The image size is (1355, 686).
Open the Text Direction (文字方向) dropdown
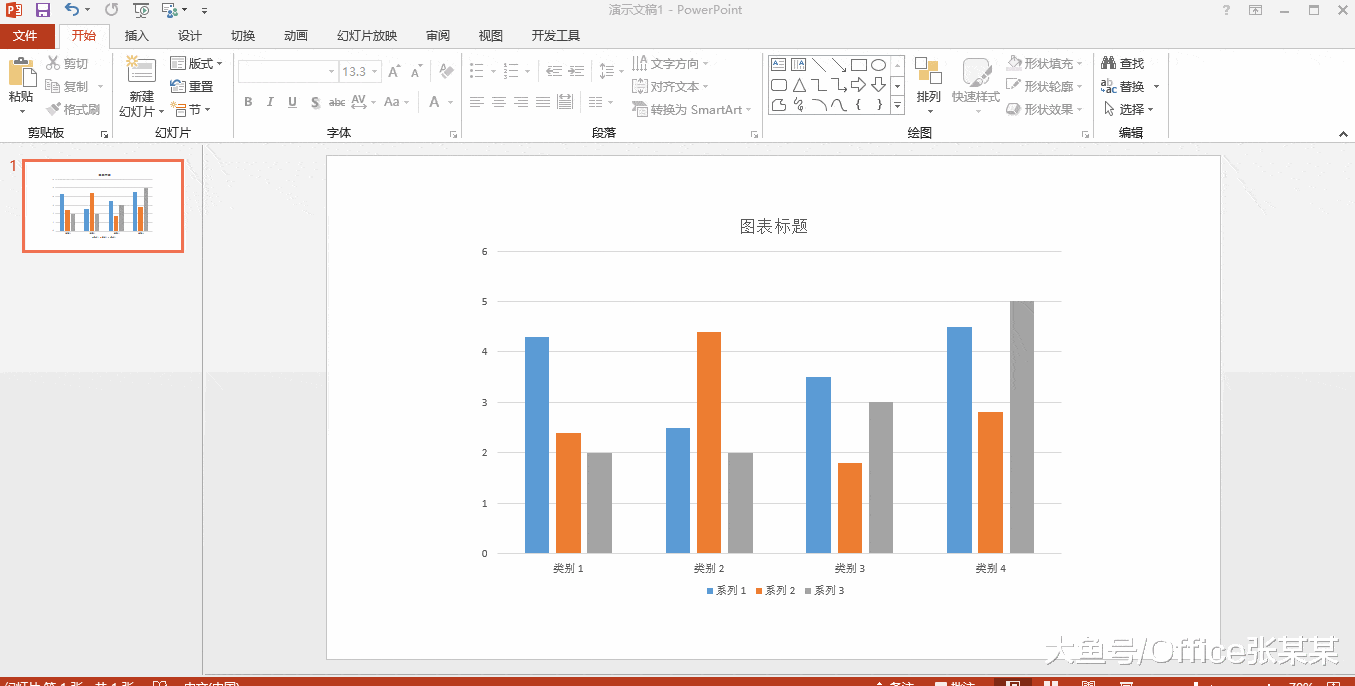pos(671,63)
